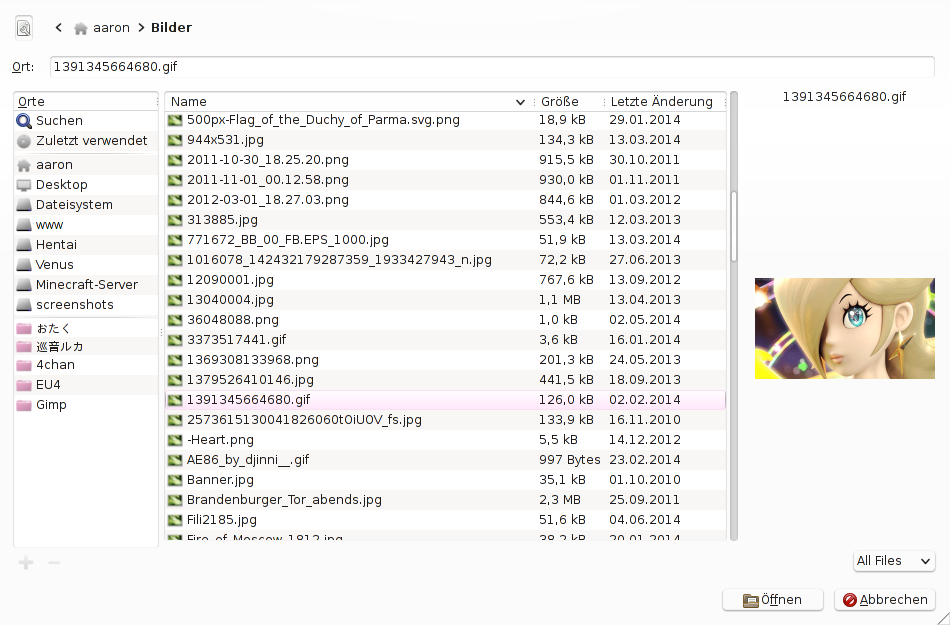The image size is (950, 625).
Task: Select the aaron home place
Action: (x=85, y=165)
